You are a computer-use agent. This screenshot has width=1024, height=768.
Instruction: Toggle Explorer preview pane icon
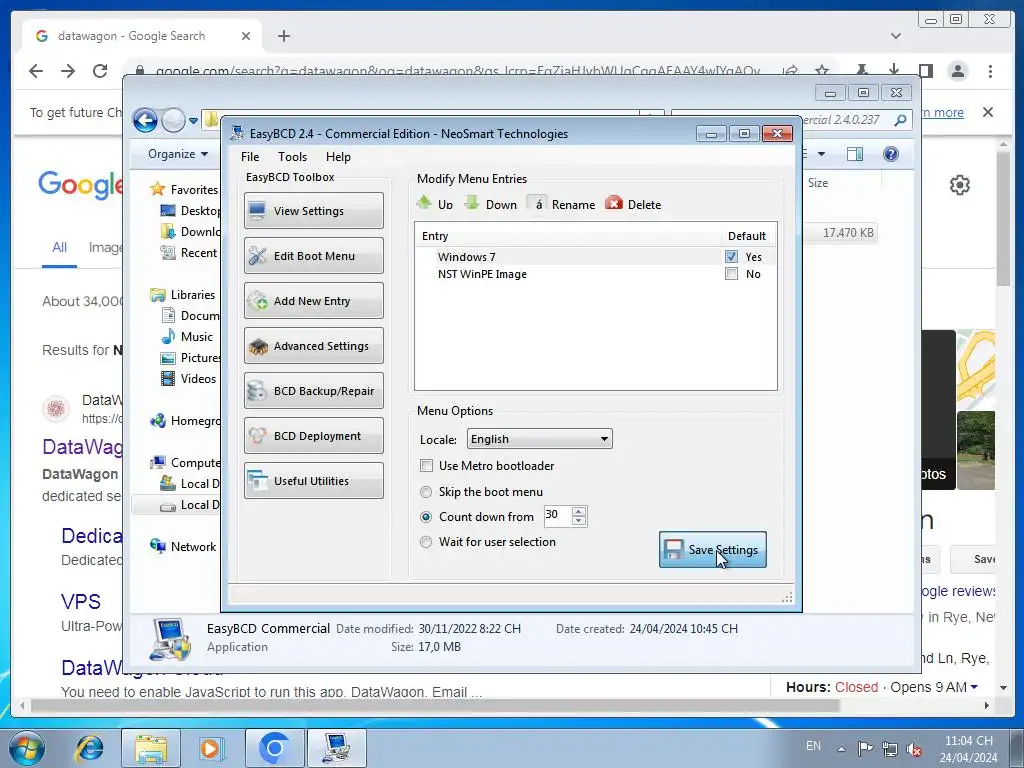click(854, 154)
